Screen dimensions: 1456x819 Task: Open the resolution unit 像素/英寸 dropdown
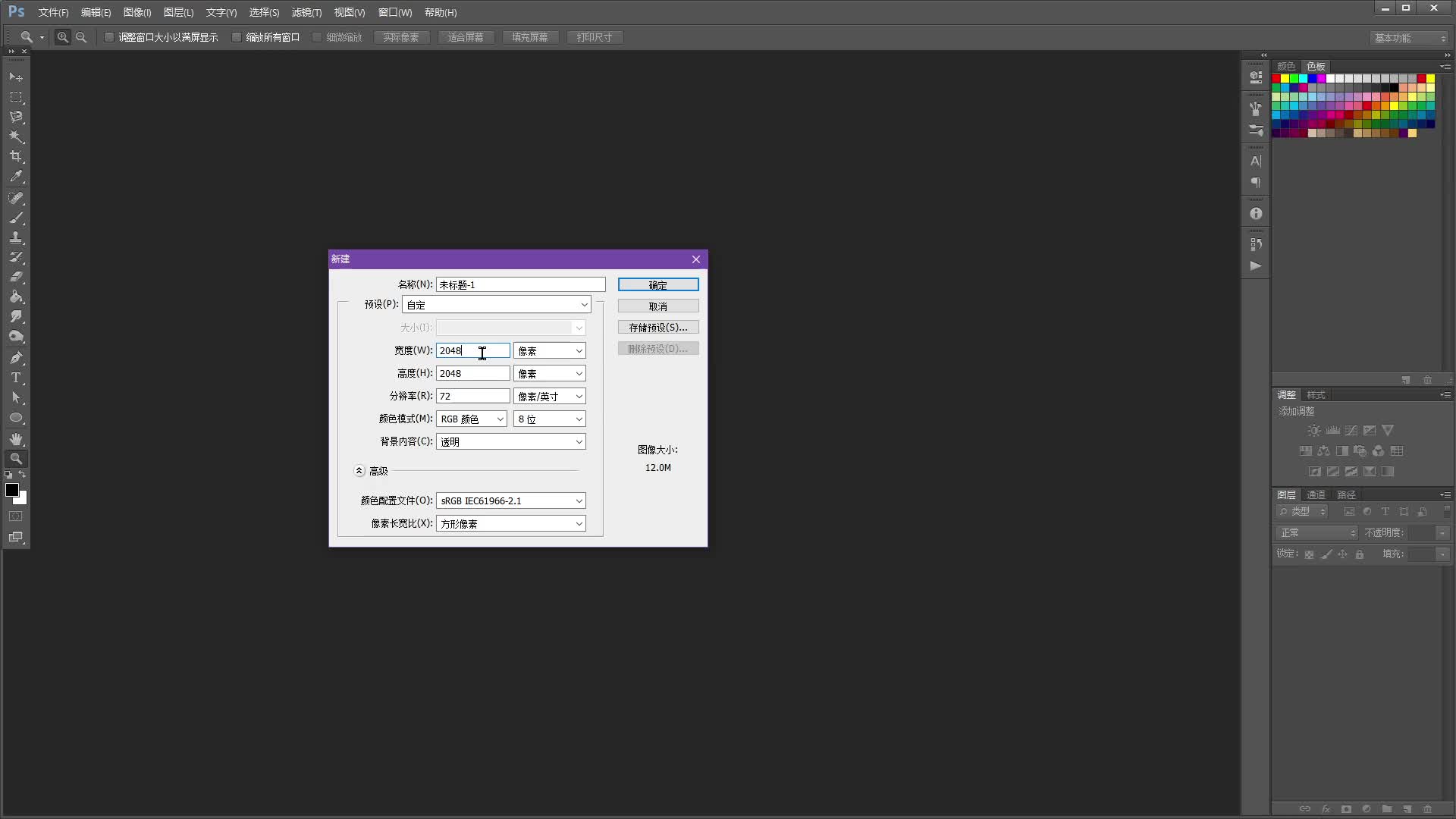[x=550, y=396]
